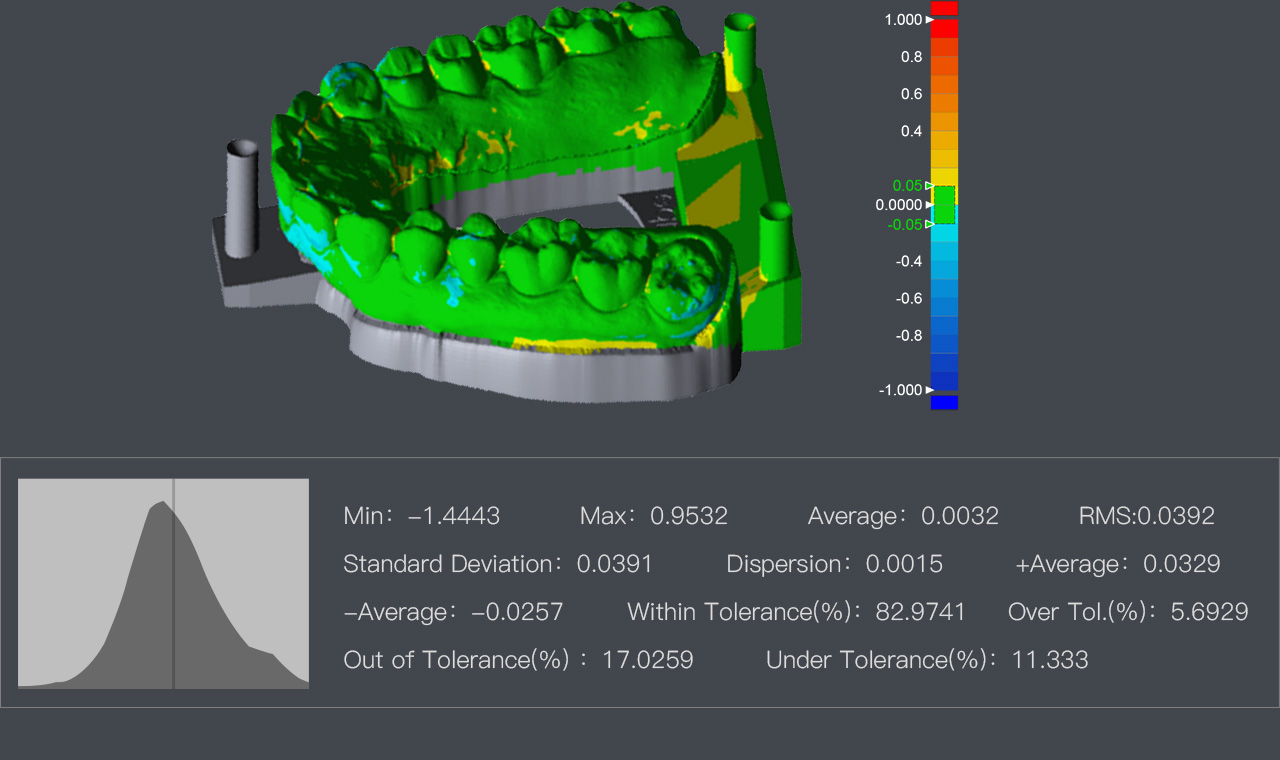Image resolution: width=1280 pixels, height=760 pixels.
Task: Select the 1.000 upper limit marker on scale
Action: tap(929, 20)
